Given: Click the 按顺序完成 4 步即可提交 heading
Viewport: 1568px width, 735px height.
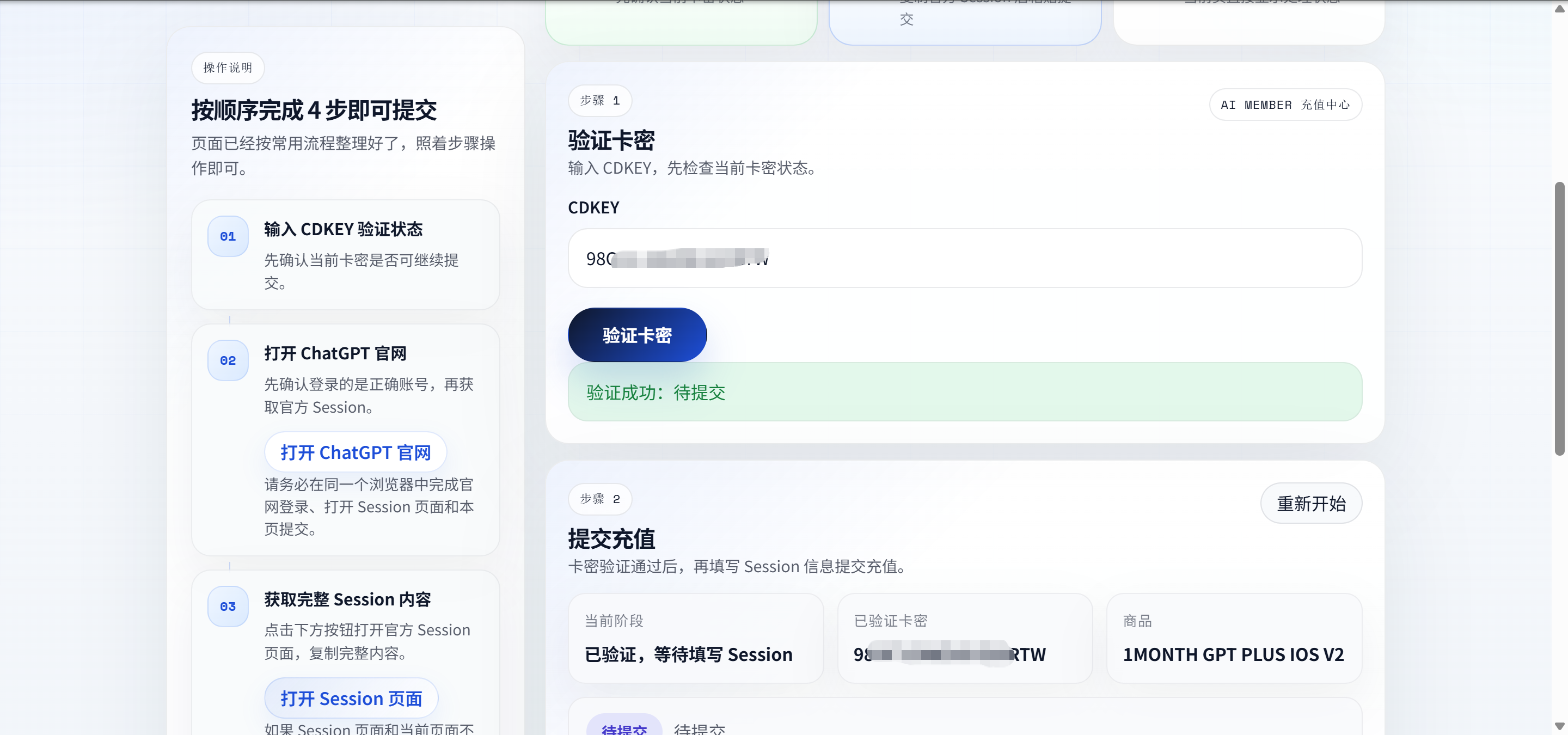Looking at the screenshot, I should point(314,110).
